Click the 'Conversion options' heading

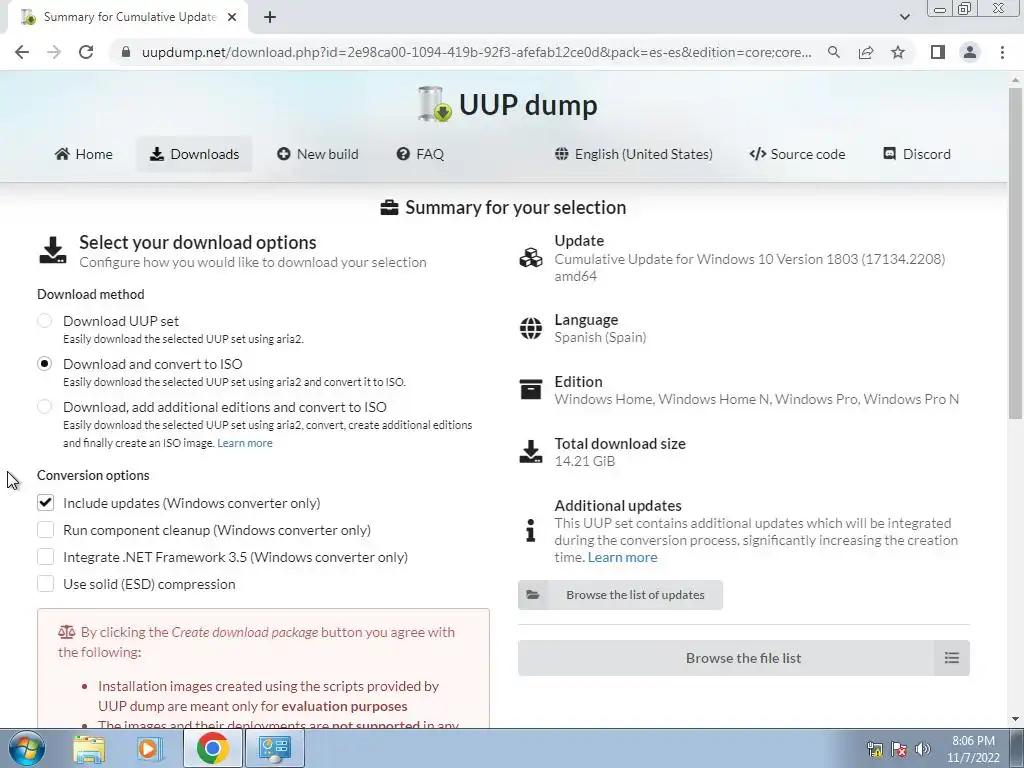pos(93,475)
